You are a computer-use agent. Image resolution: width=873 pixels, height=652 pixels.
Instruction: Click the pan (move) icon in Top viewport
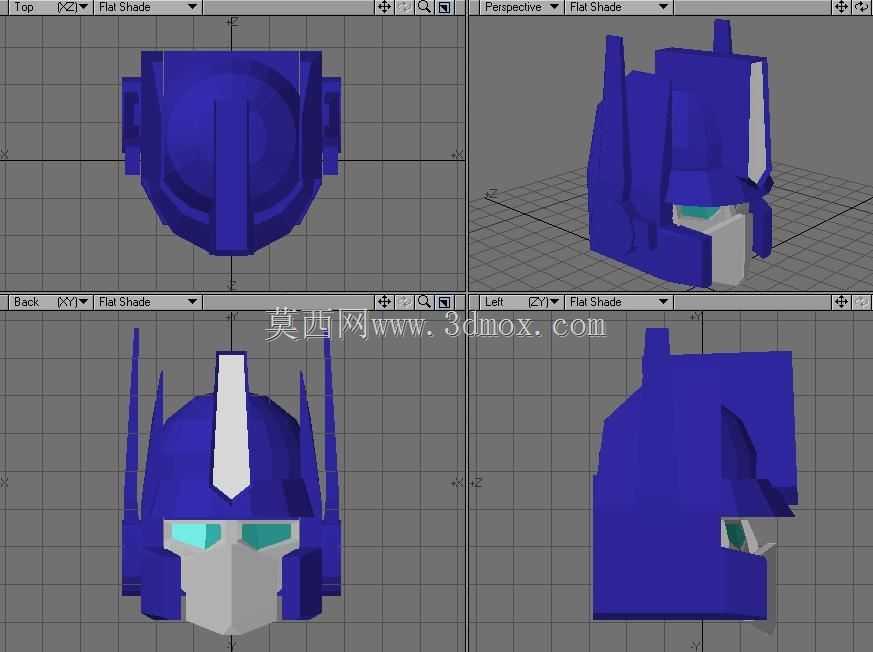point(384,7)
